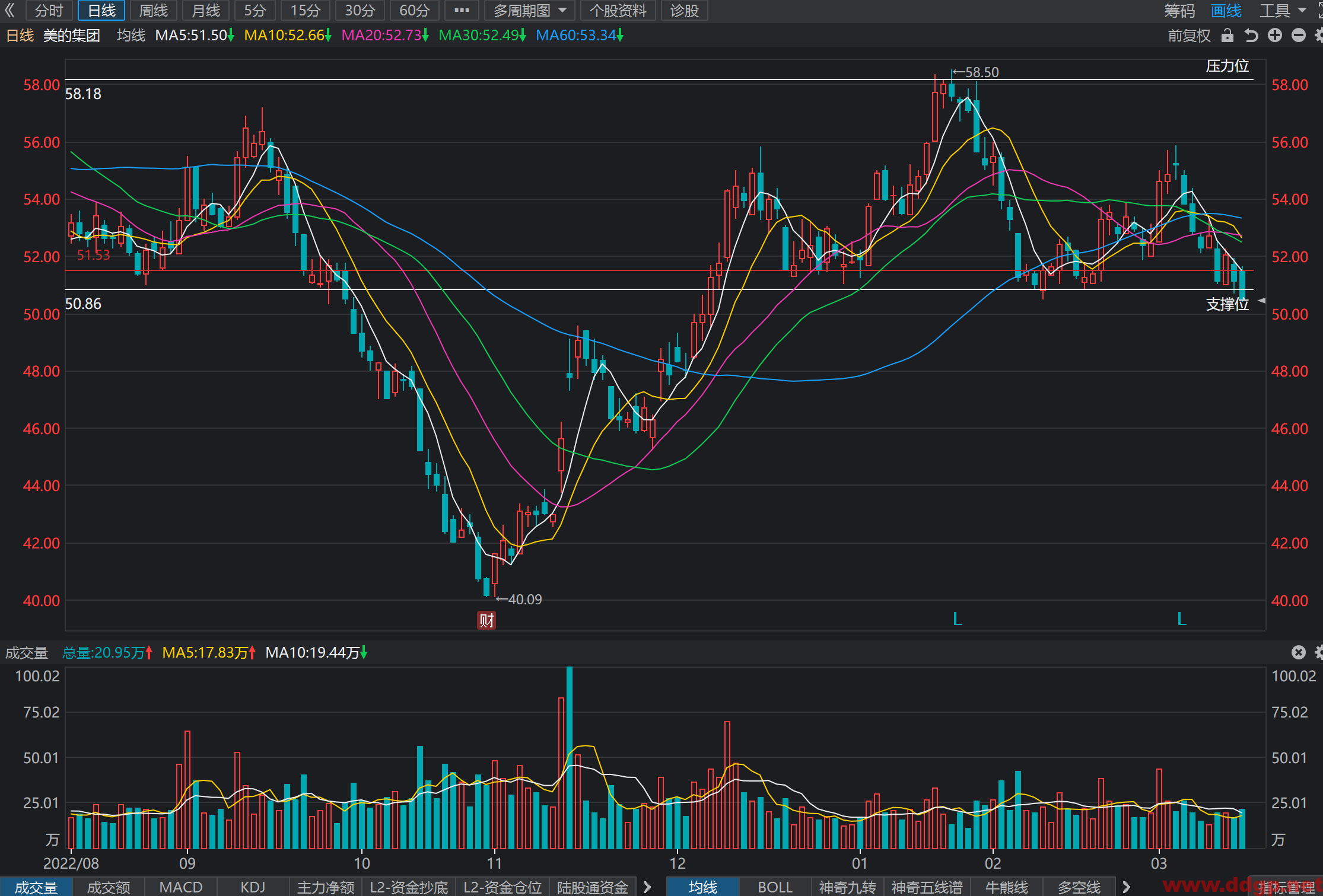Zoom in with the plus icon
Viewport: 1323px width, 896px height.
[x=1275, y=36]
